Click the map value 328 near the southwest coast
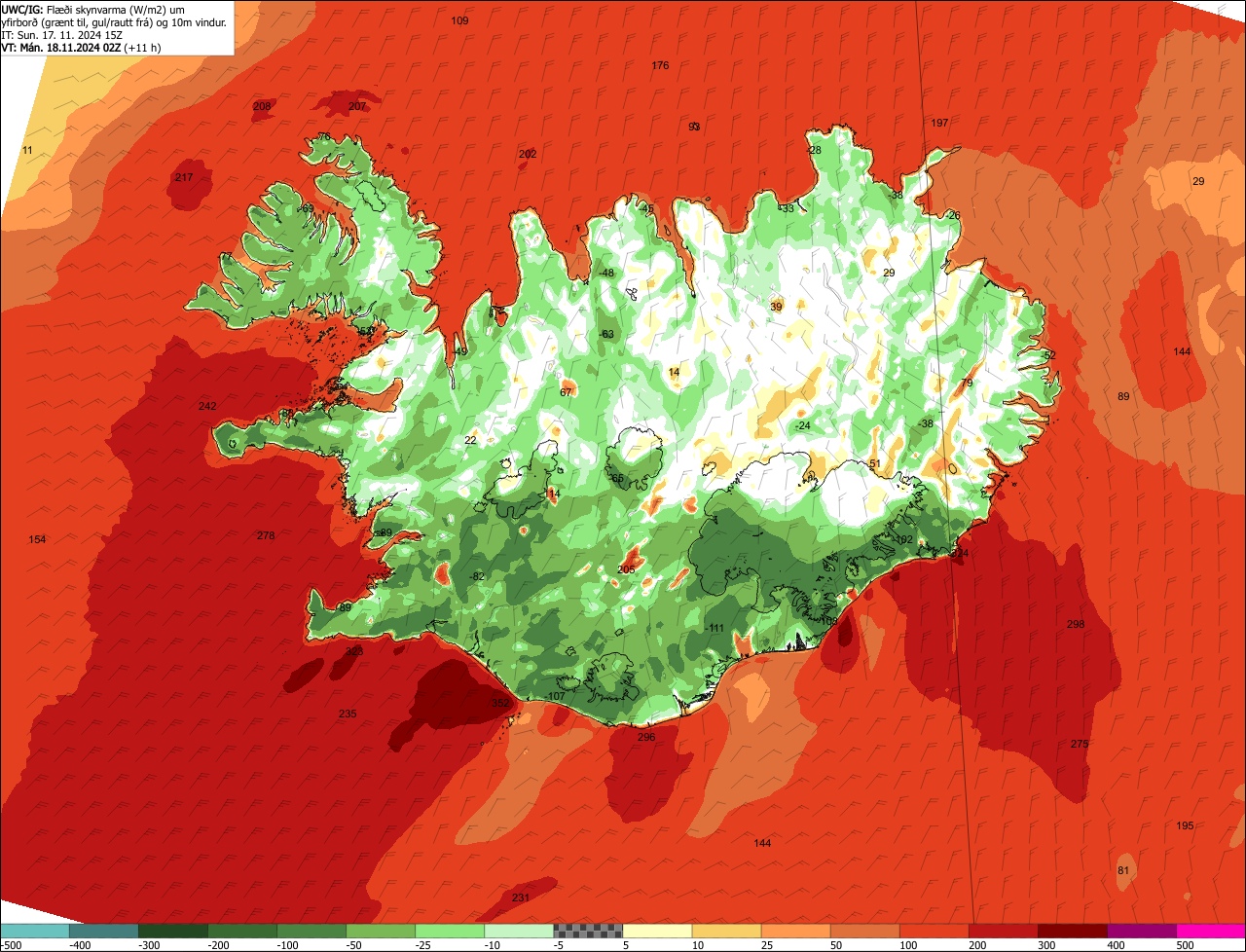 (x=354, y=651)
